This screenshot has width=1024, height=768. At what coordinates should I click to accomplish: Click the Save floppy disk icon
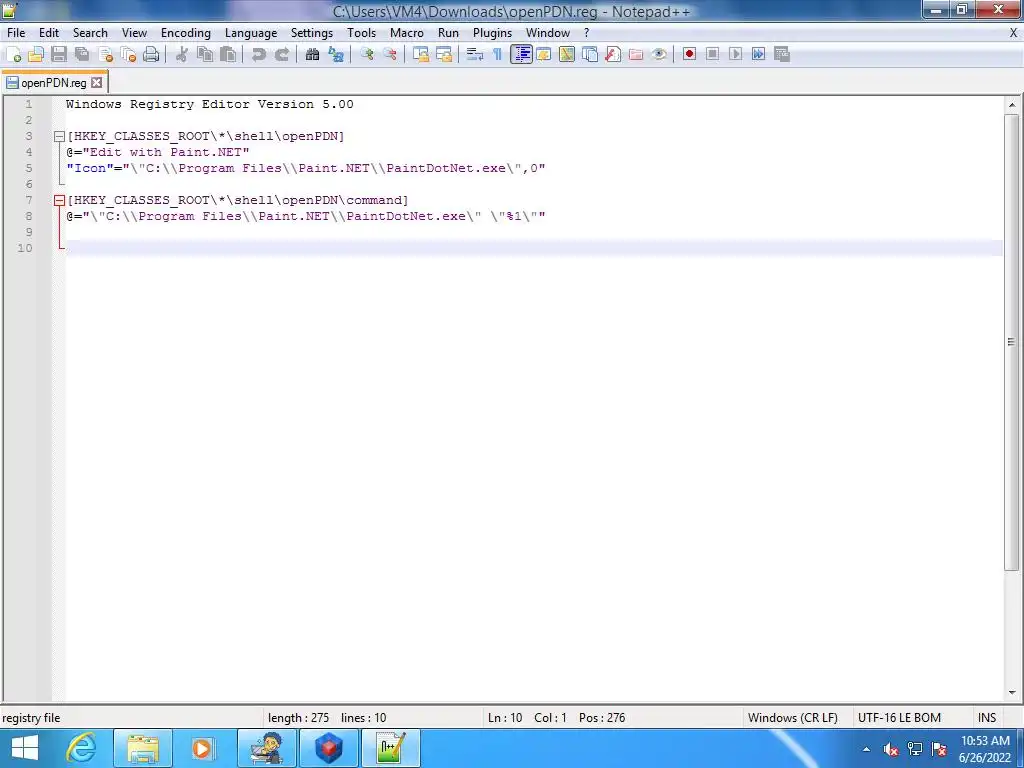tap(59, 54)
